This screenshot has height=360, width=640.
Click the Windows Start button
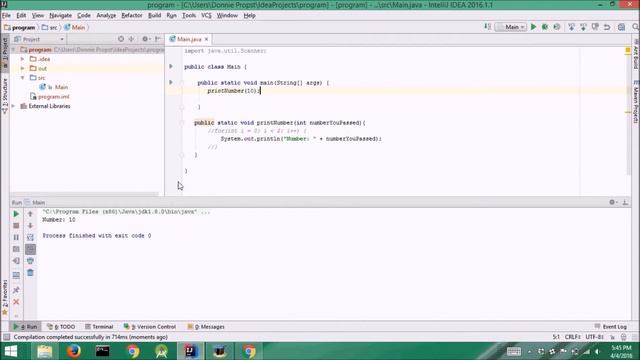pos(10,351)
